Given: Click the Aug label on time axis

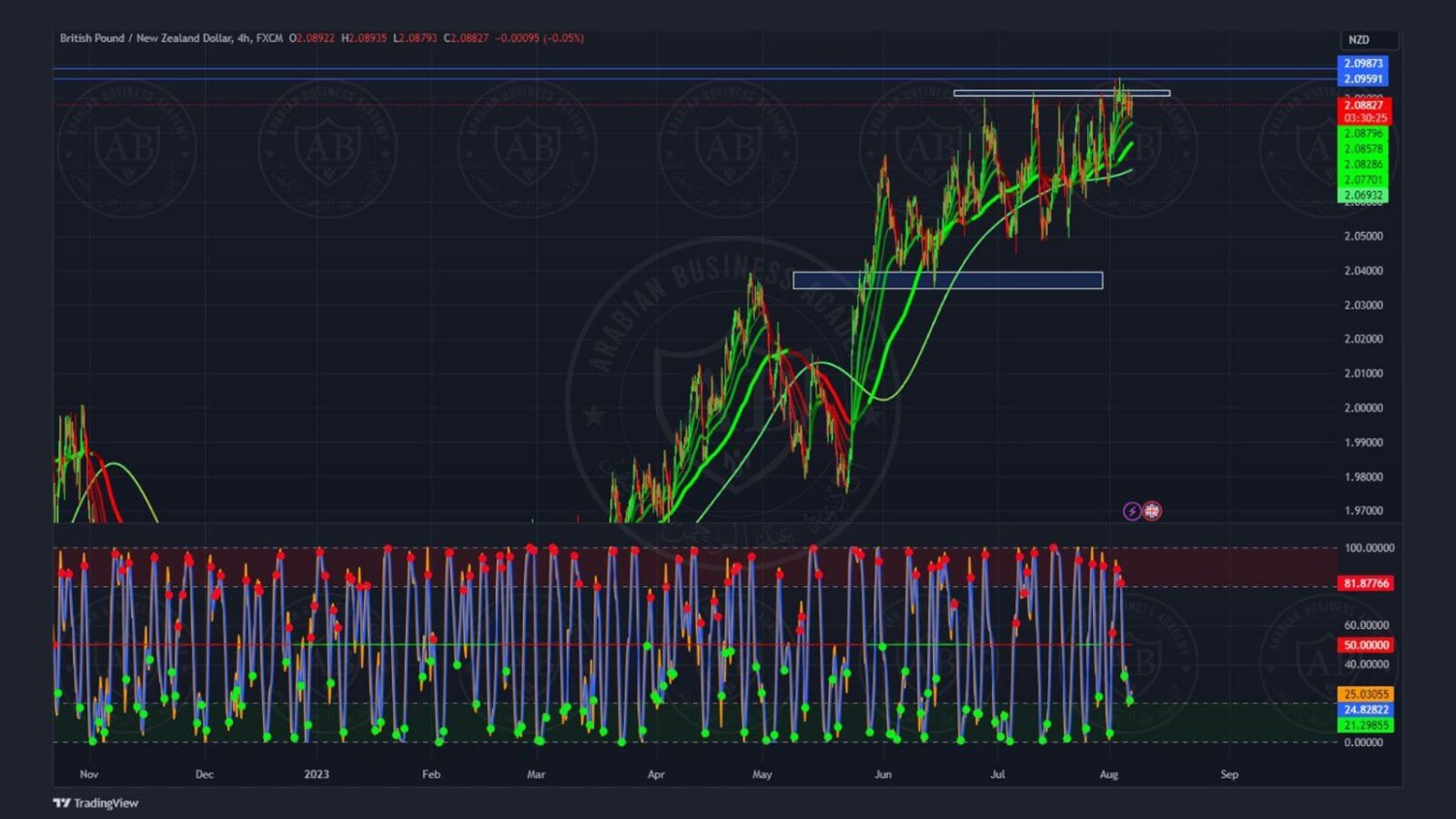Looking at the screenshot, I should pyautogui.click(x=1109, y=774).
